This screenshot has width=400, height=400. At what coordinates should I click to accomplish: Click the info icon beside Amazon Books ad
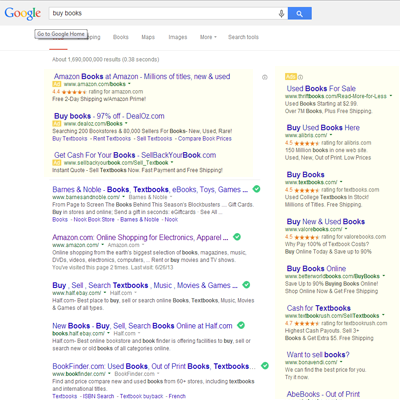pos(265,77)
